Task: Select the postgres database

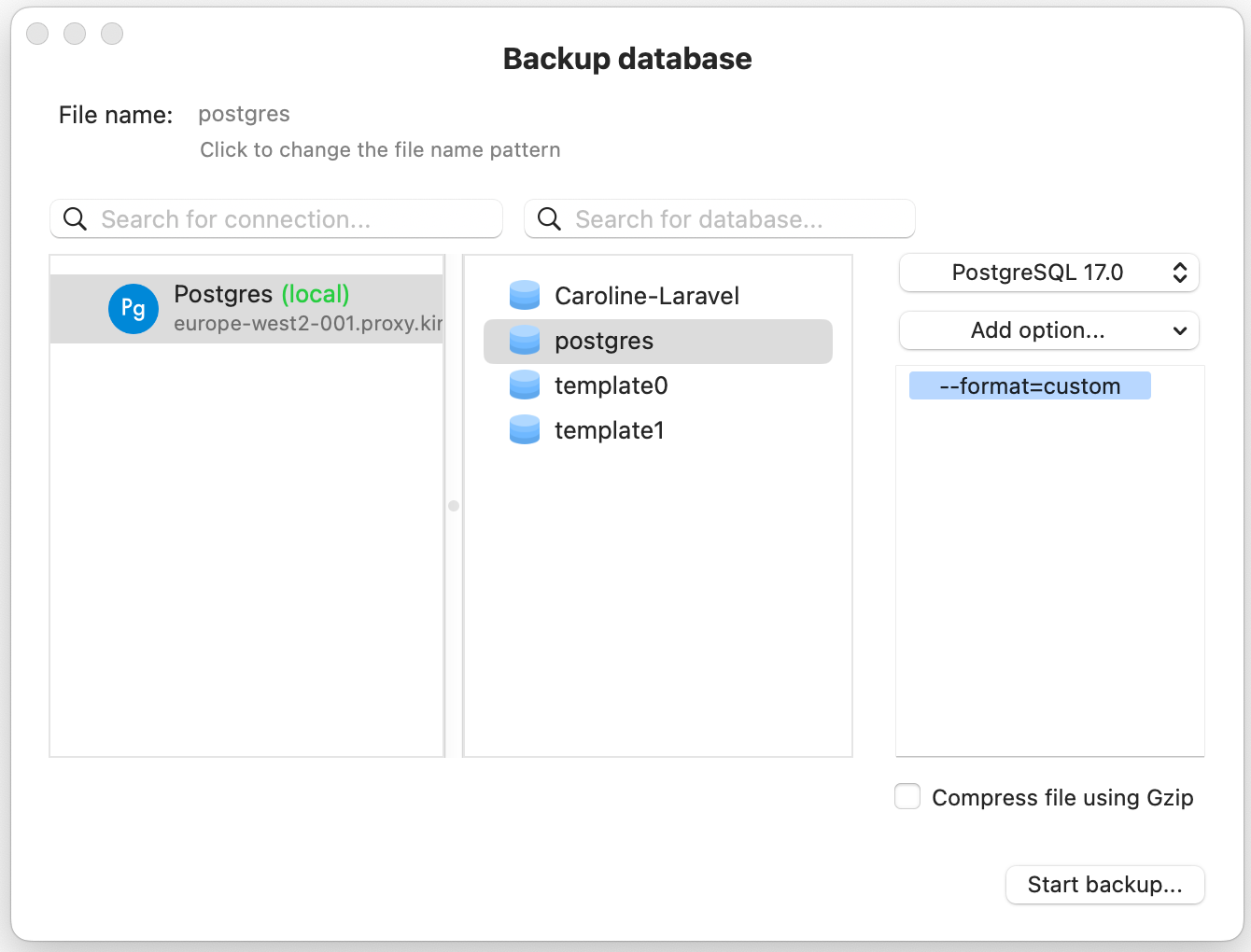Action: coord(604,341)
